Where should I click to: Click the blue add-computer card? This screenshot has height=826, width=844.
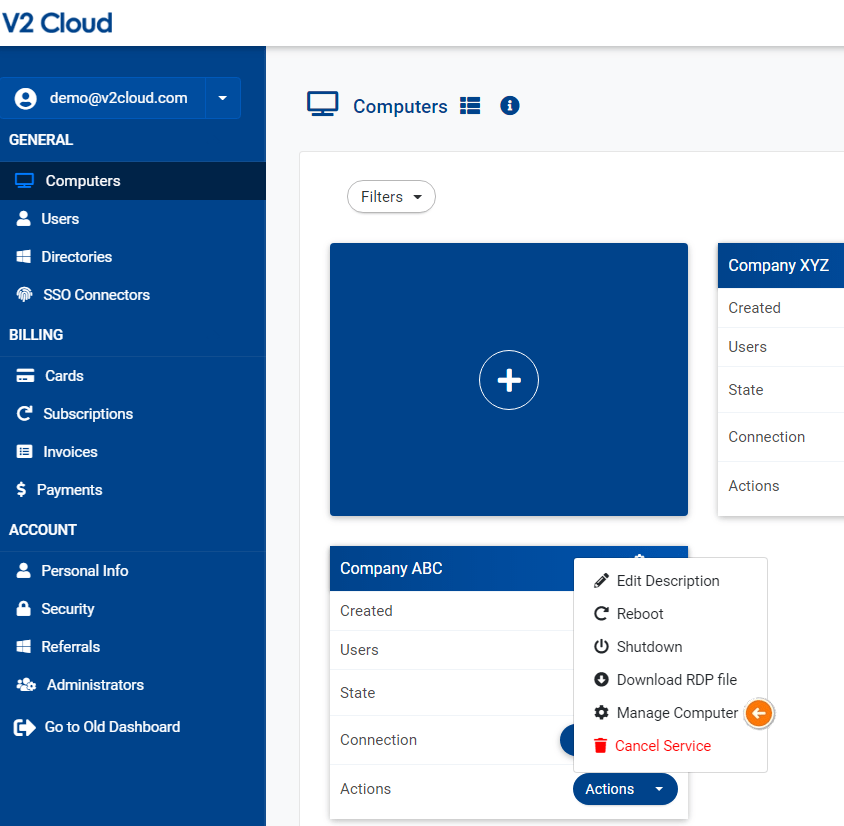(x=509, y=379)
